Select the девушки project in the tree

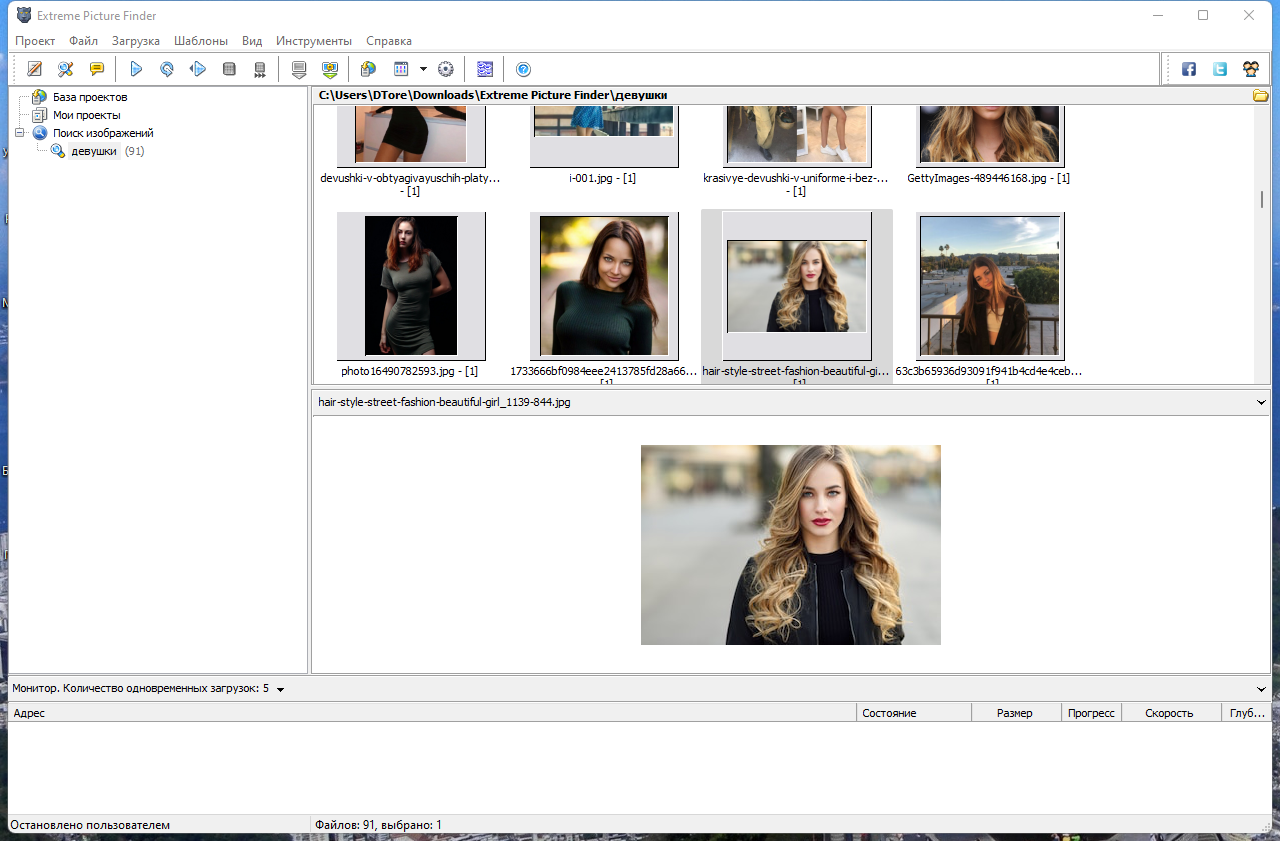coord(94,151)
